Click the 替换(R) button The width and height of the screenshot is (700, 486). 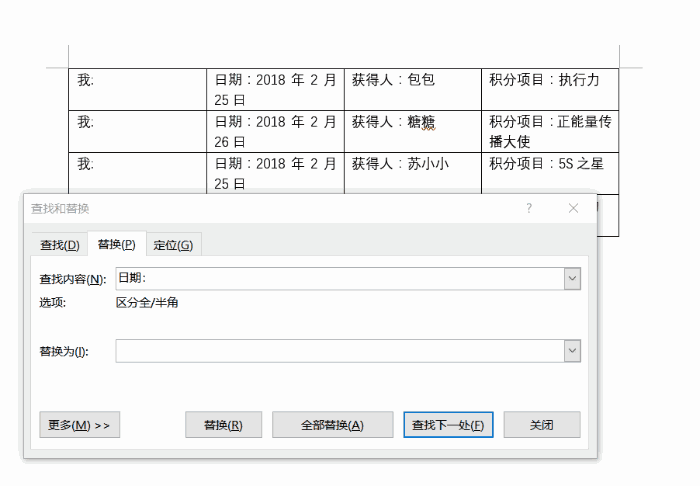coord(223,425)
